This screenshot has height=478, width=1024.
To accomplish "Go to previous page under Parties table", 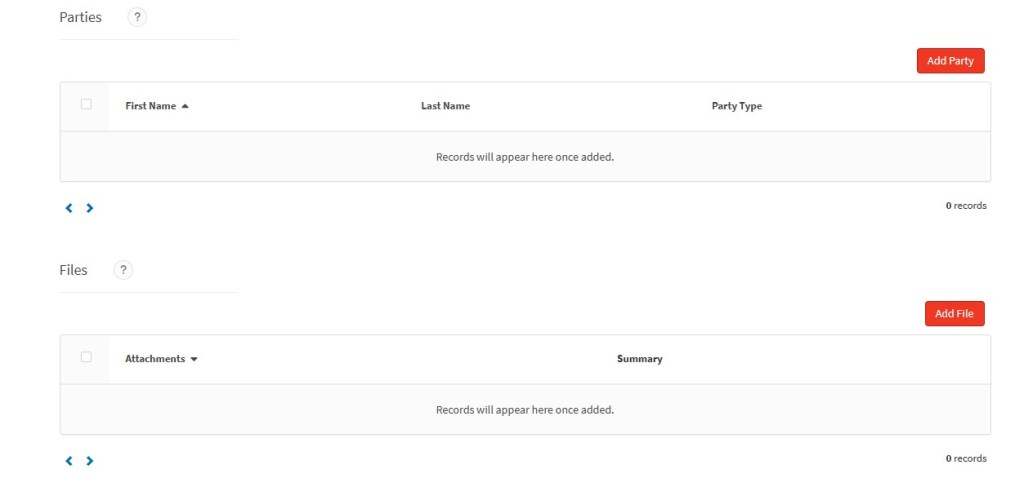I will pos(69,208).
